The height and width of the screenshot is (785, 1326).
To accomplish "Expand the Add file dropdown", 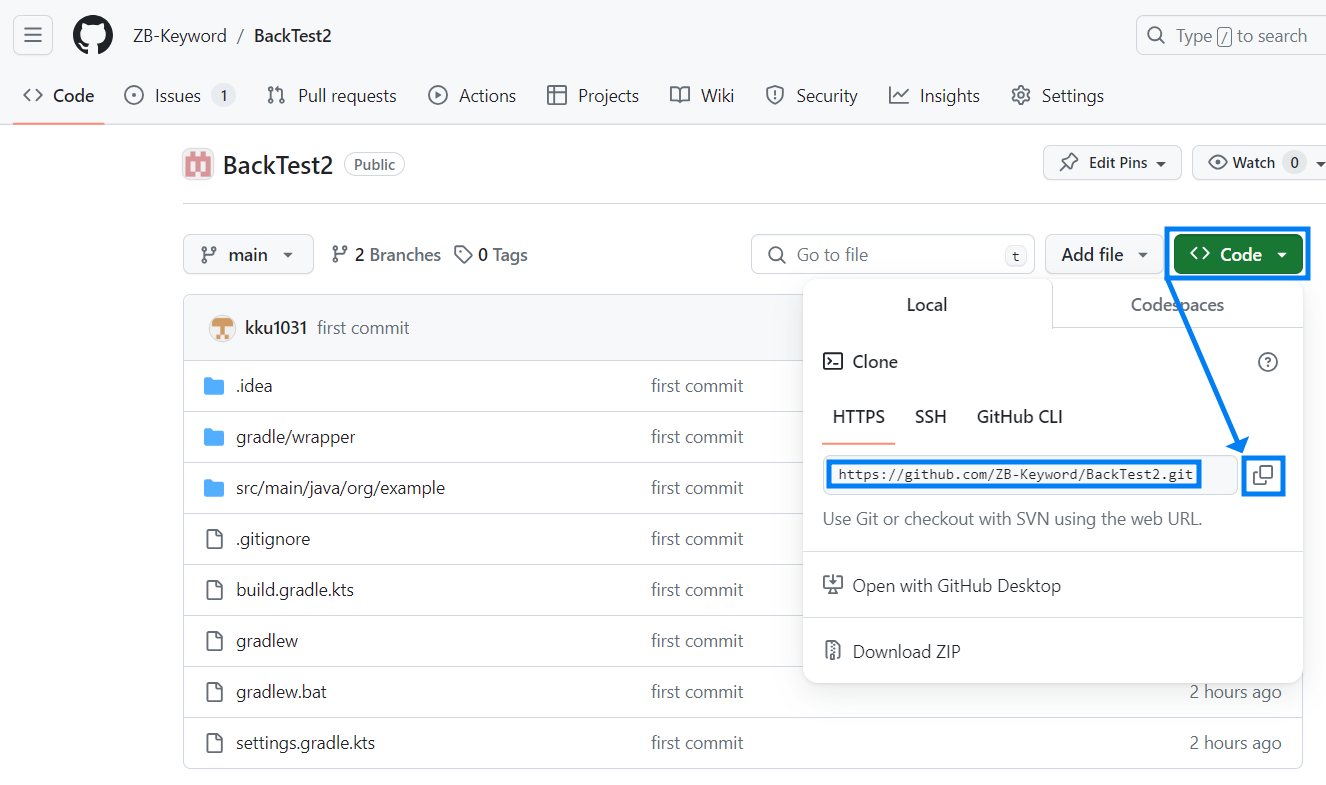I will click(x=1104, y=254).
